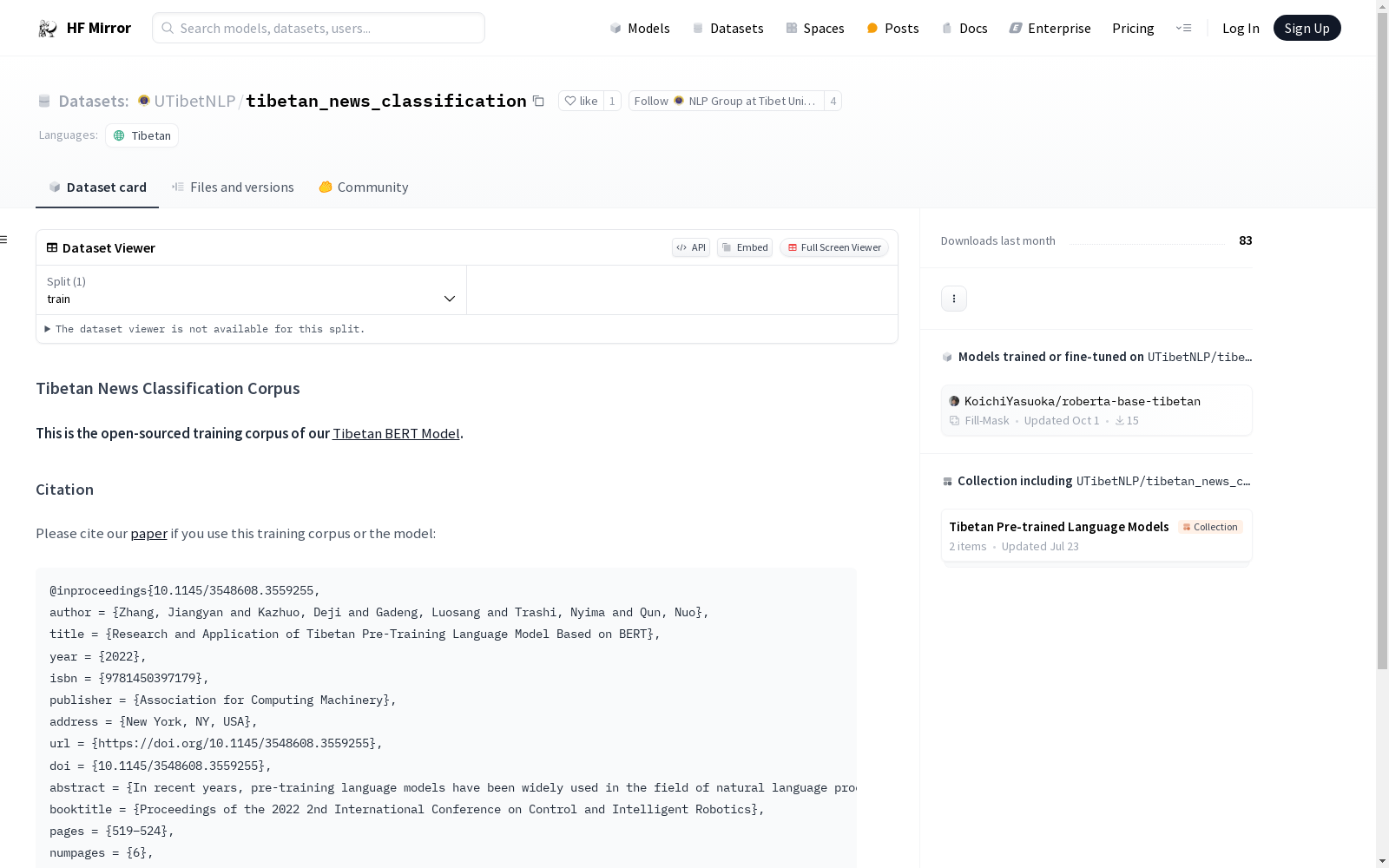Copy dataset name with the copy icon
This screenshot has width=1389, height=868.
[x=538, y=101]
